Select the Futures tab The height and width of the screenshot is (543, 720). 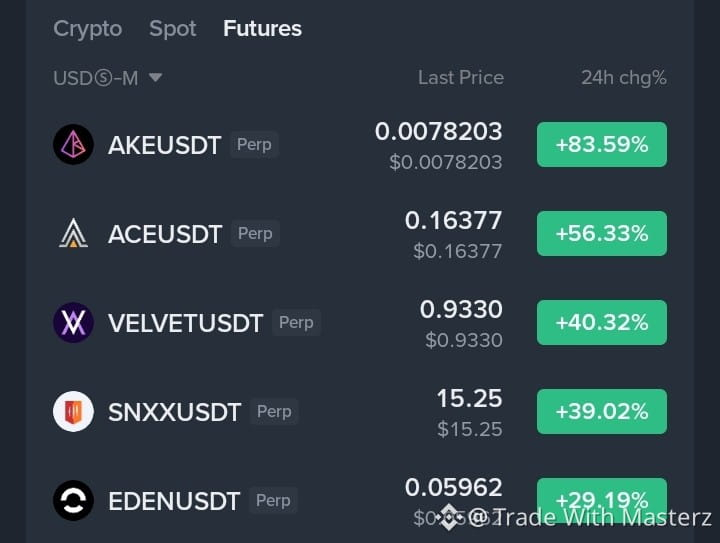pyautogui.click(x=262, y=28)
